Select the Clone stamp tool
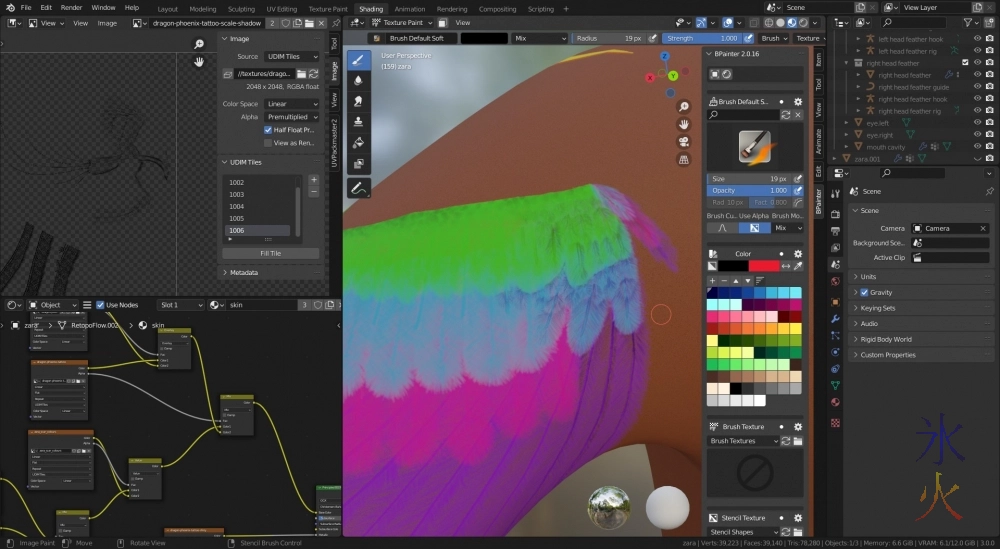The width and height of the screenshot is (1000, 549). tap(358, 122)
